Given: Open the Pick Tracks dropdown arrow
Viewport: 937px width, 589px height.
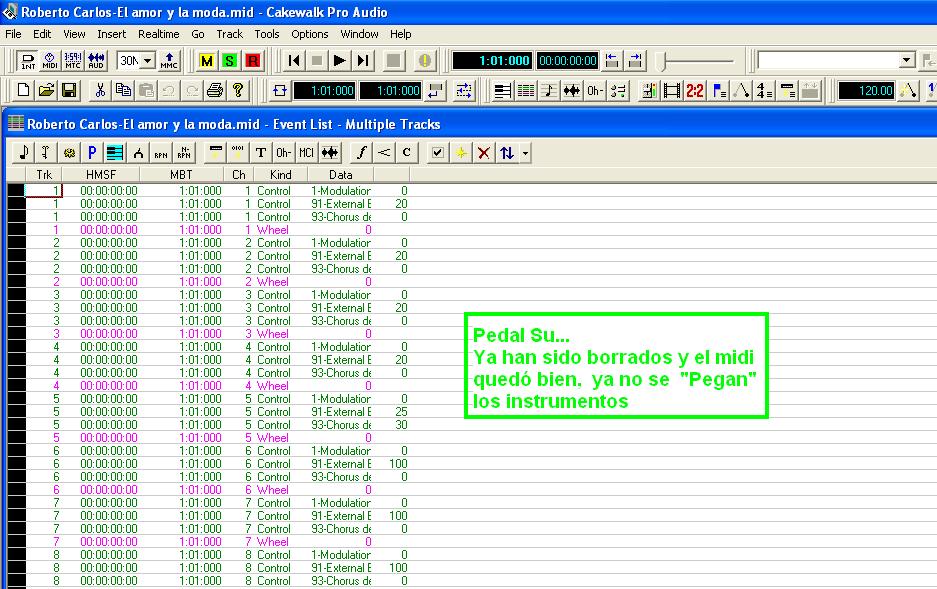Looking at the screenshot, I should point(525,153).
